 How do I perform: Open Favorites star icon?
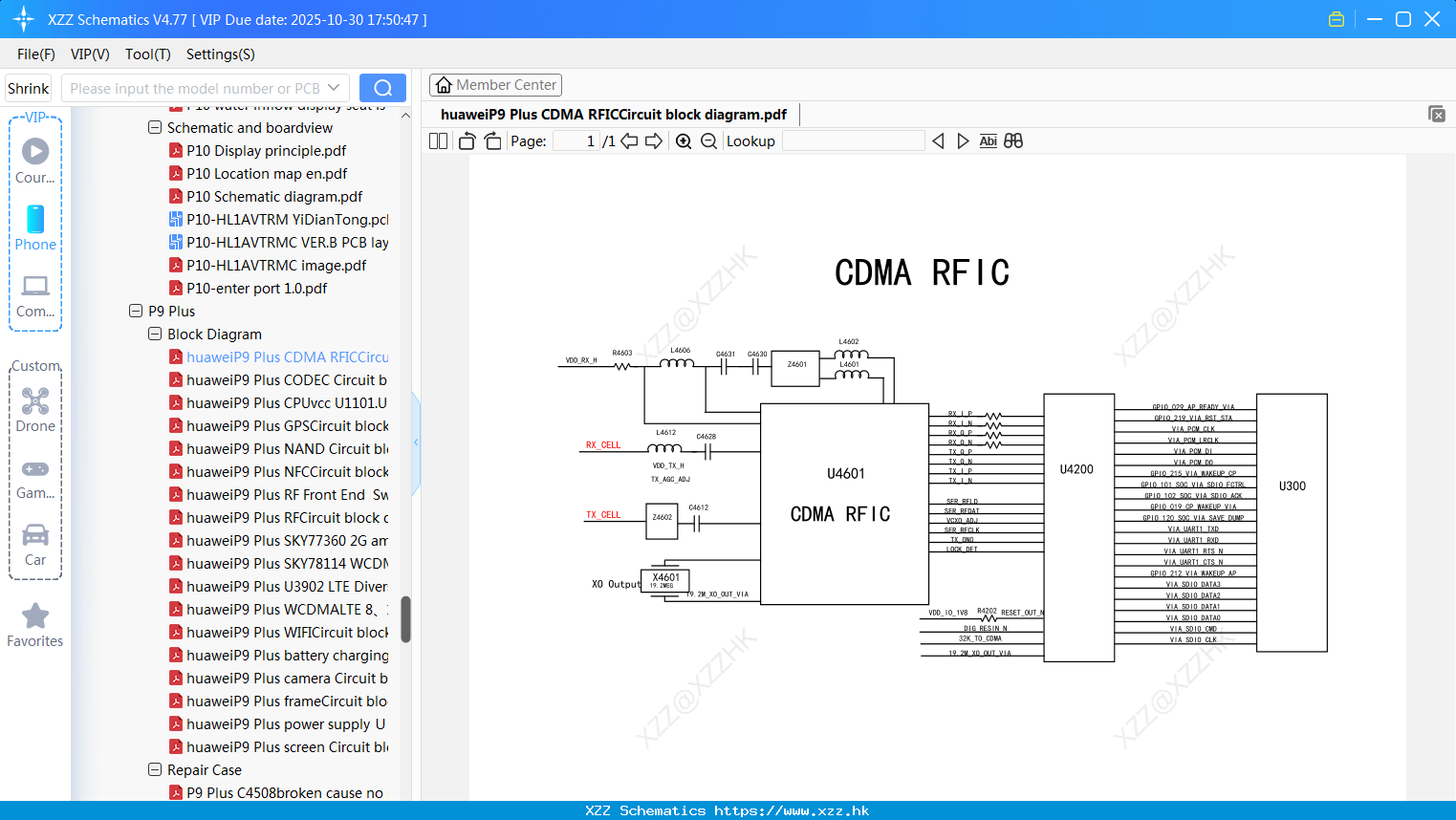coord(35,615)
